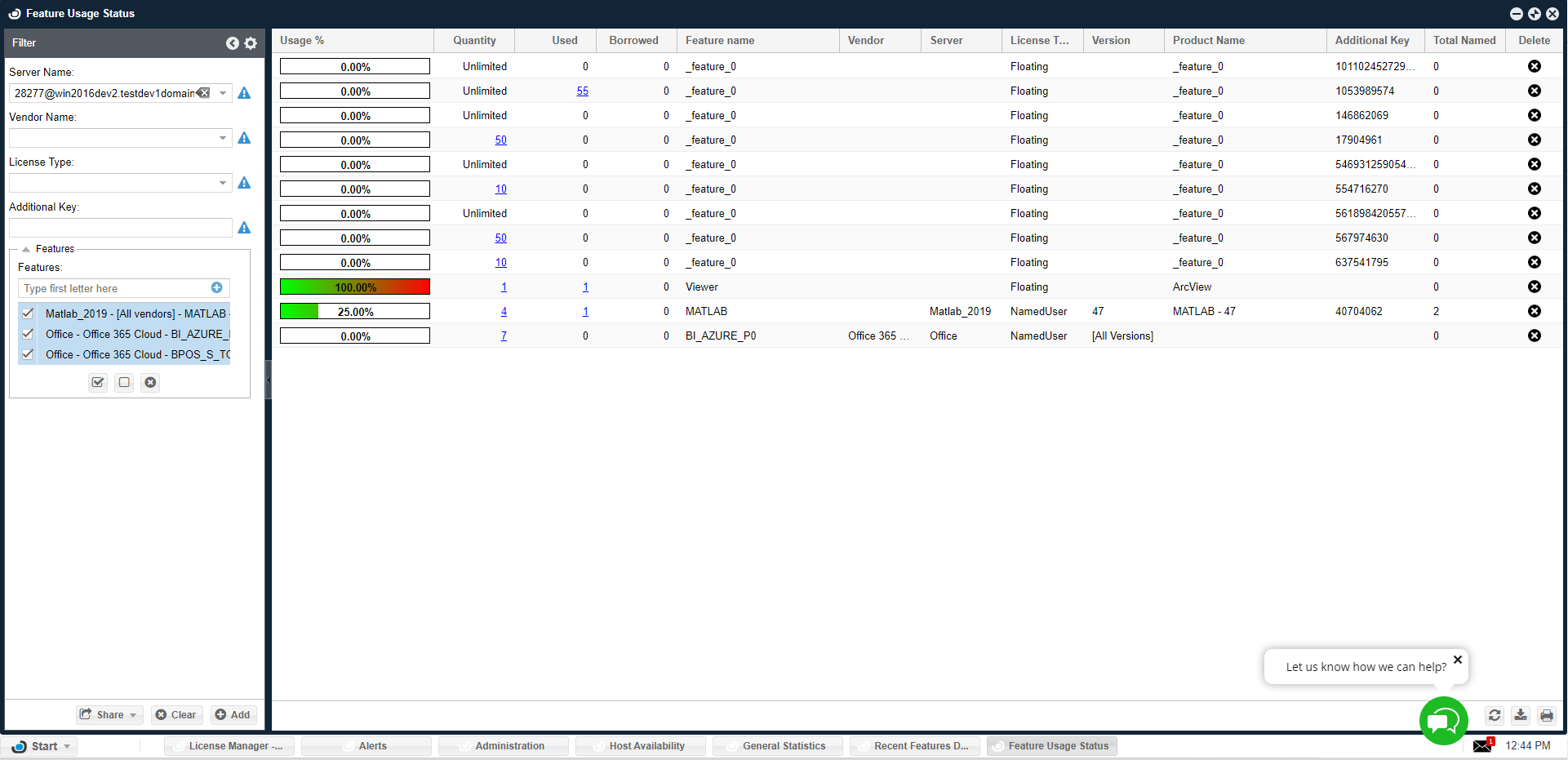Screen dimensions: 1568x760
Task: Toggle the Office 365 Cloud BI_AZURE checkbox
Action: click(x=28, y=334)
